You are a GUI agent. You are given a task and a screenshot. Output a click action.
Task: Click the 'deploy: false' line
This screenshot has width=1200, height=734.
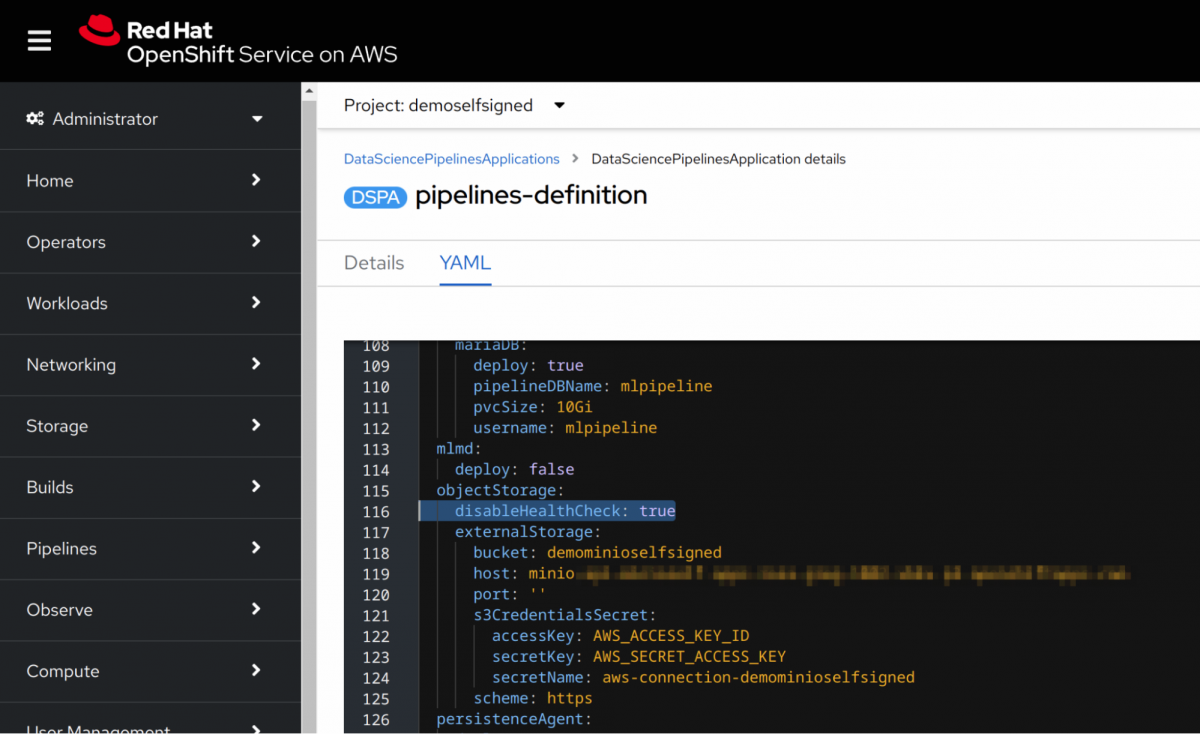click(514, 470)
